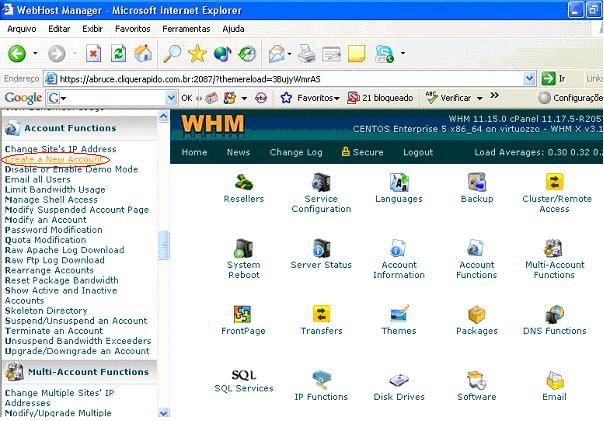Image resolution: width=604 pixels, height=421 pixels.
Task: Open the FrontPage icon
Action: pos(243,315)
